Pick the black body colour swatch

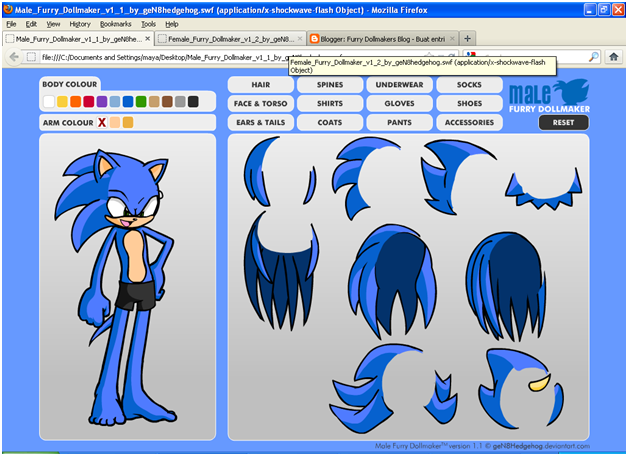(193, 102)
